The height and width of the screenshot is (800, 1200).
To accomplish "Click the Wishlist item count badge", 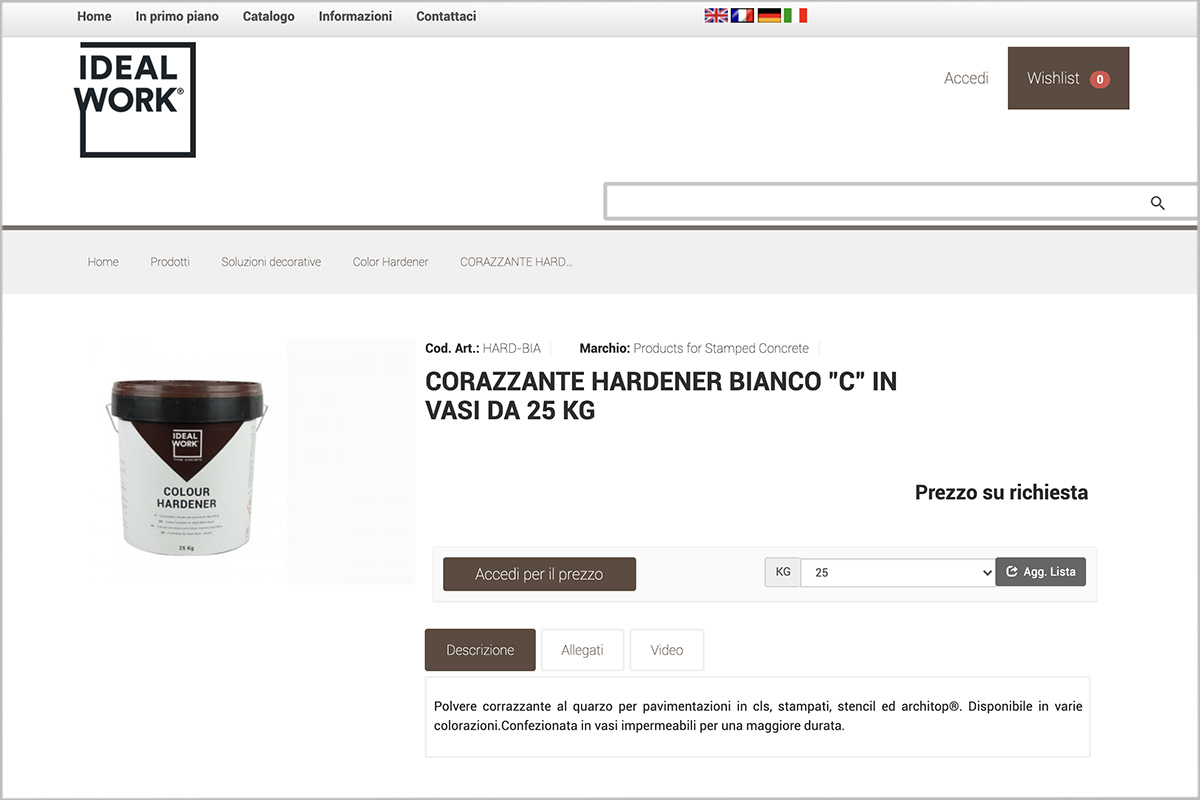I will pos(1100,79).
